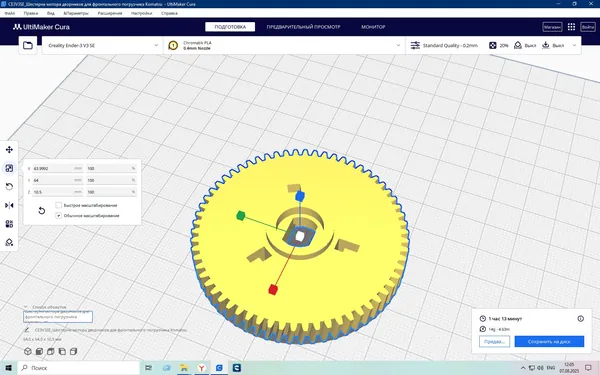This screenshot has width=600, height=375.
Task: Open file with folder icon button
Action: click(28, 46)
